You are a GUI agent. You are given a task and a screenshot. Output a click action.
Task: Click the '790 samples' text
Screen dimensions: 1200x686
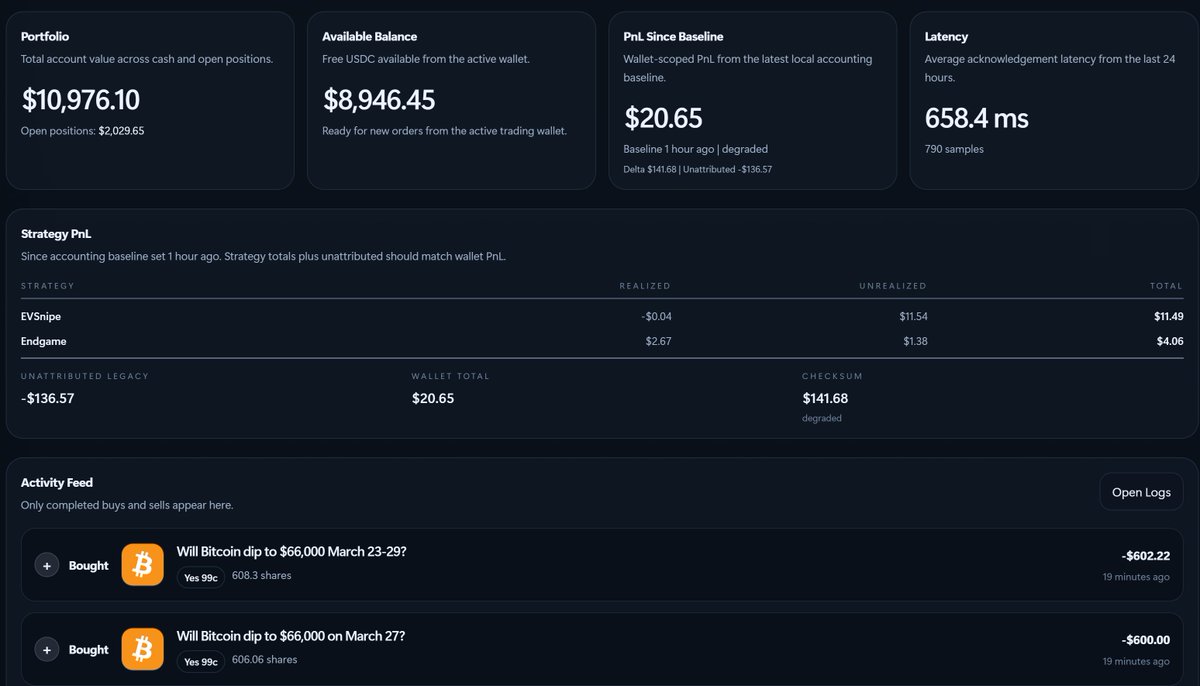[954, 149]
